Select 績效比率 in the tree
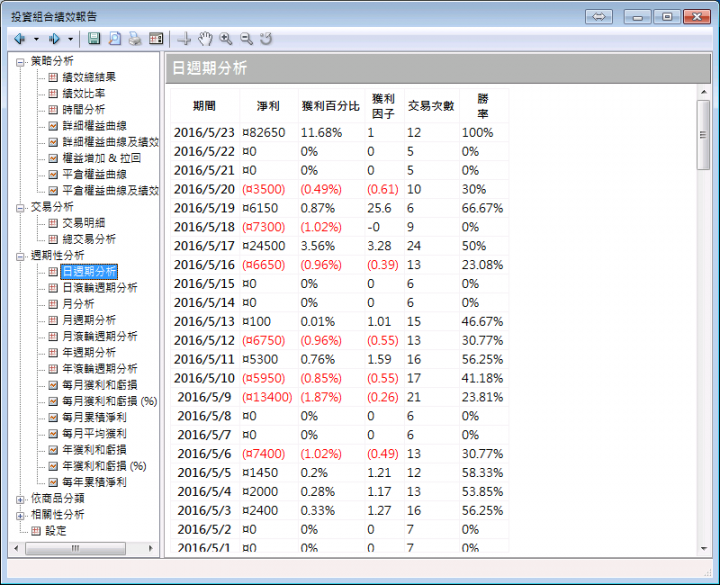 84,93
